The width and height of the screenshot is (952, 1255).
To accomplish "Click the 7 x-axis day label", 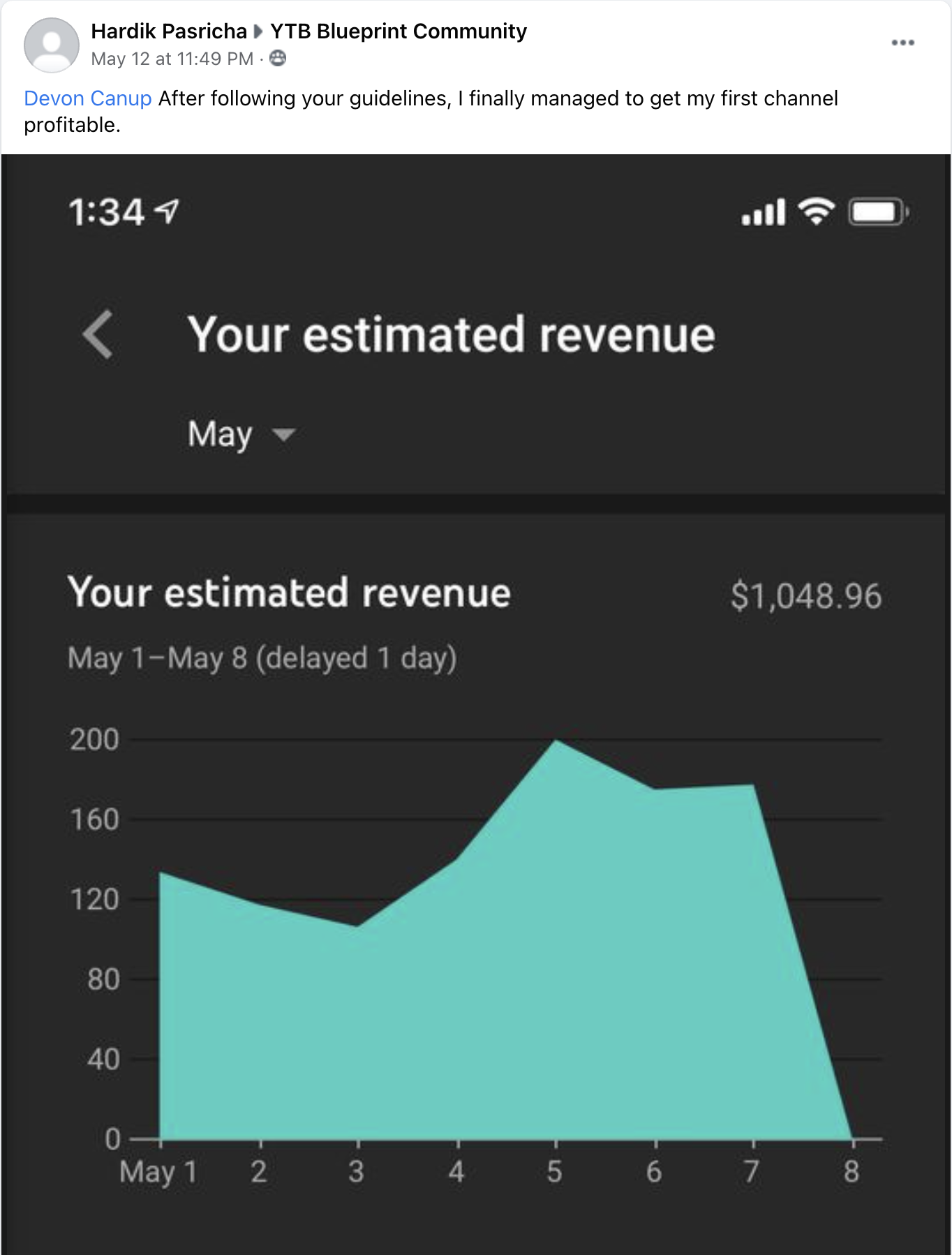I will pyautogui.click(x=751, y=1172).
